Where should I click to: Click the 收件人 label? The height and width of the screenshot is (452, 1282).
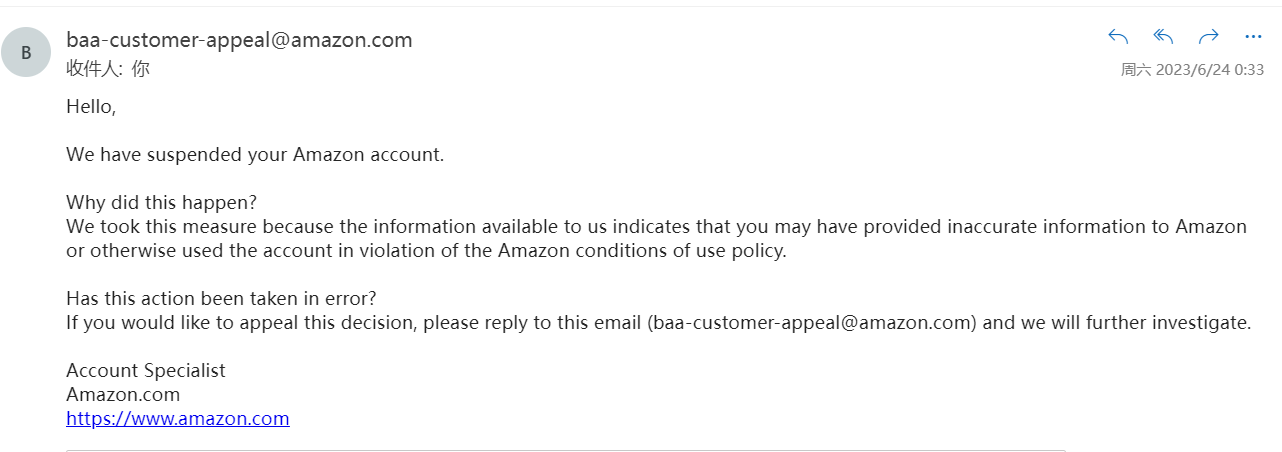(x=93, y=69)
